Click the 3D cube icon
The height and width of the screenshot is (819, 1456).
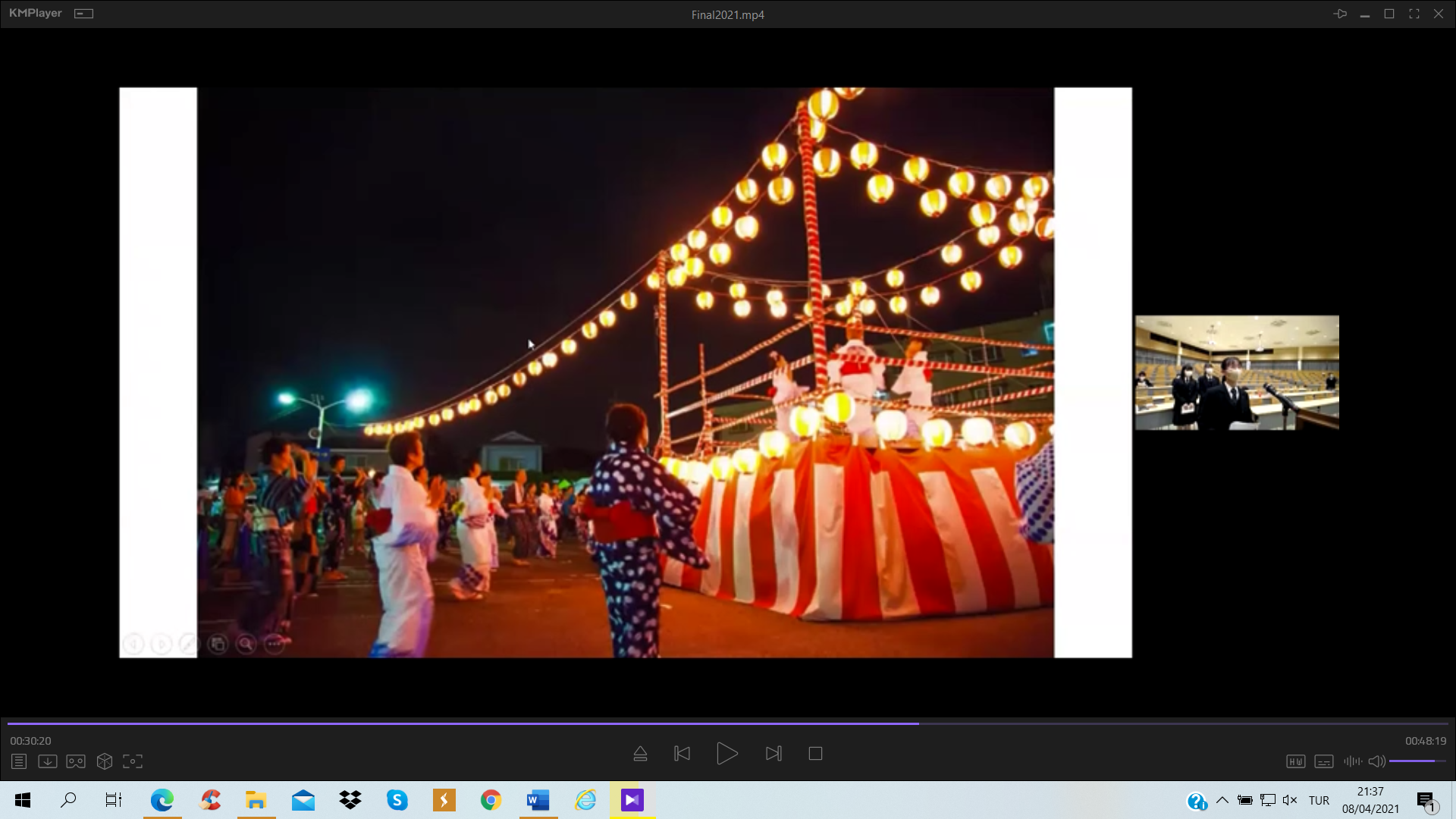click(x=105, y=761)
